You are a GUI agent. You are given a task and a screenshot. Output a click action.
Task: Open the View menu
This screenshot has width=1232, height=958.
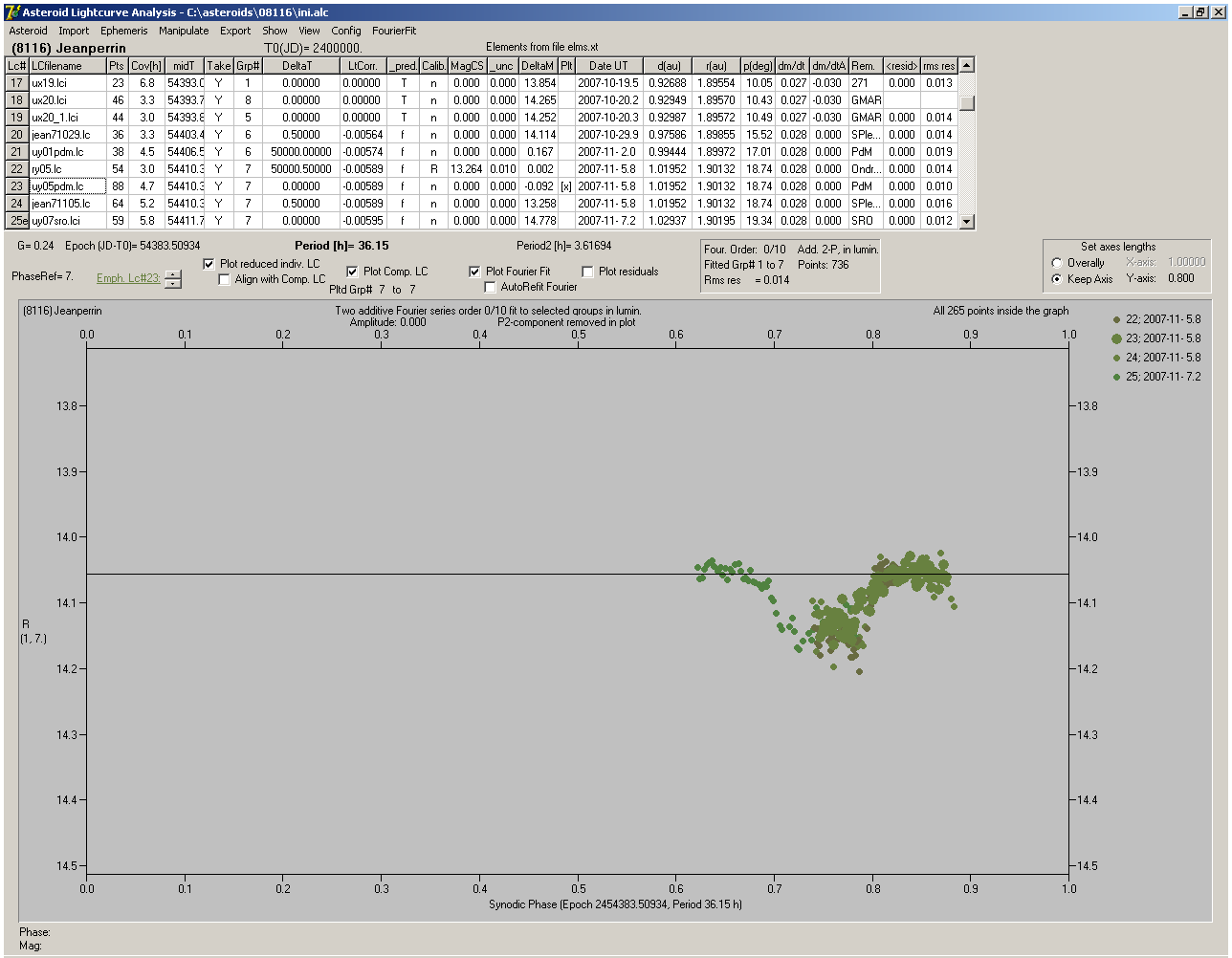click(x=309, y=31)
